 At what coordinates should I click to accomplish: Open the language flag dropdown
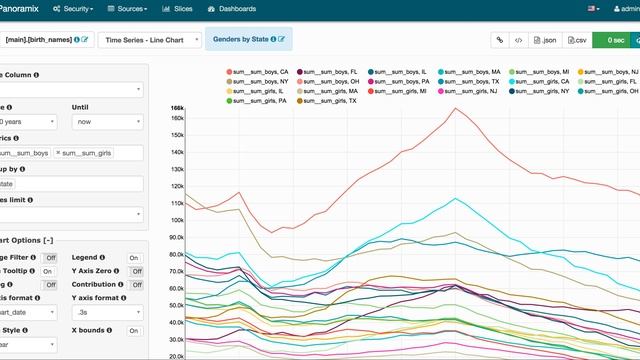point(593,9)
